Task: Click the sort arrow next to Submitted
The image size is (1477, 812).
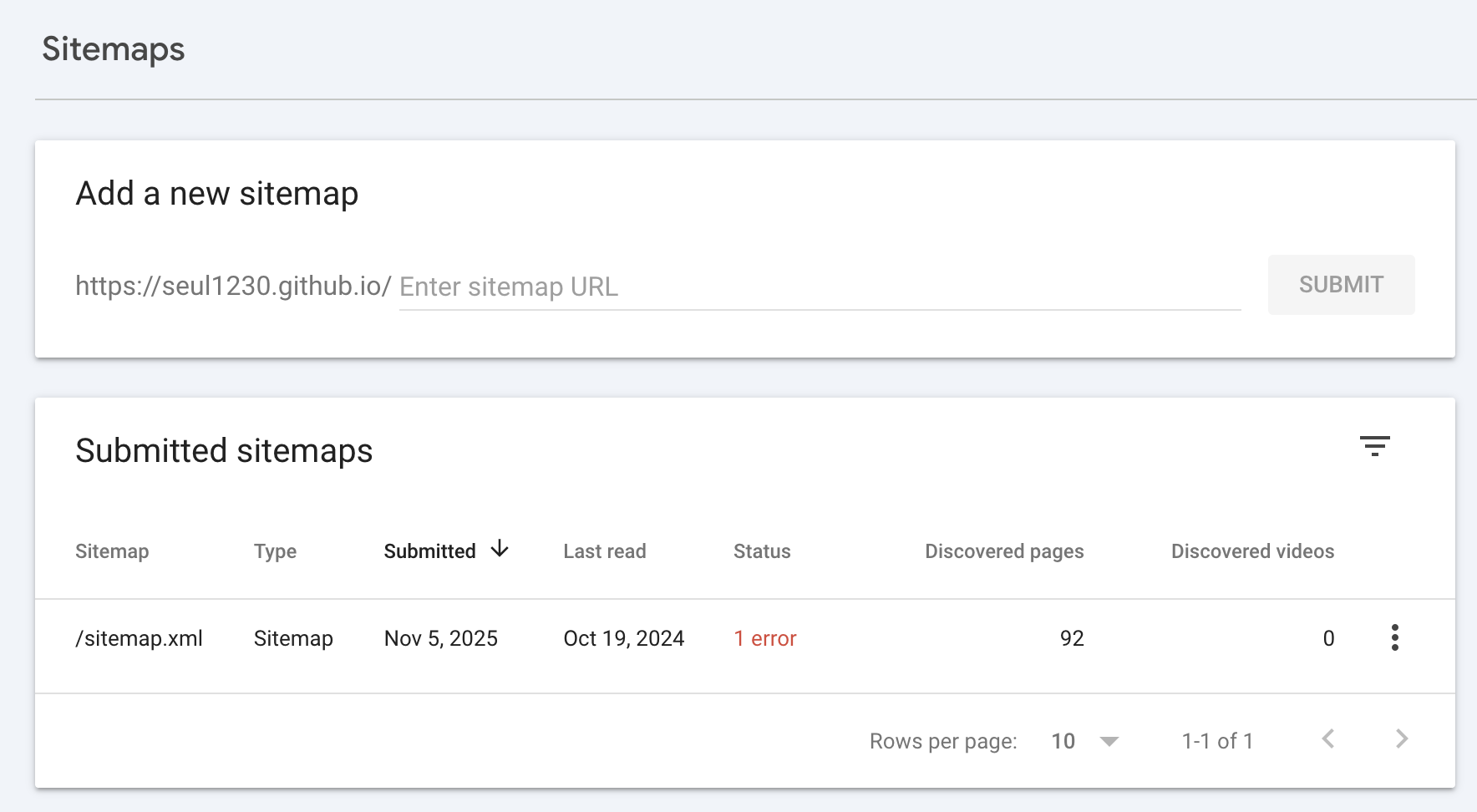Action: click(500, 549)
